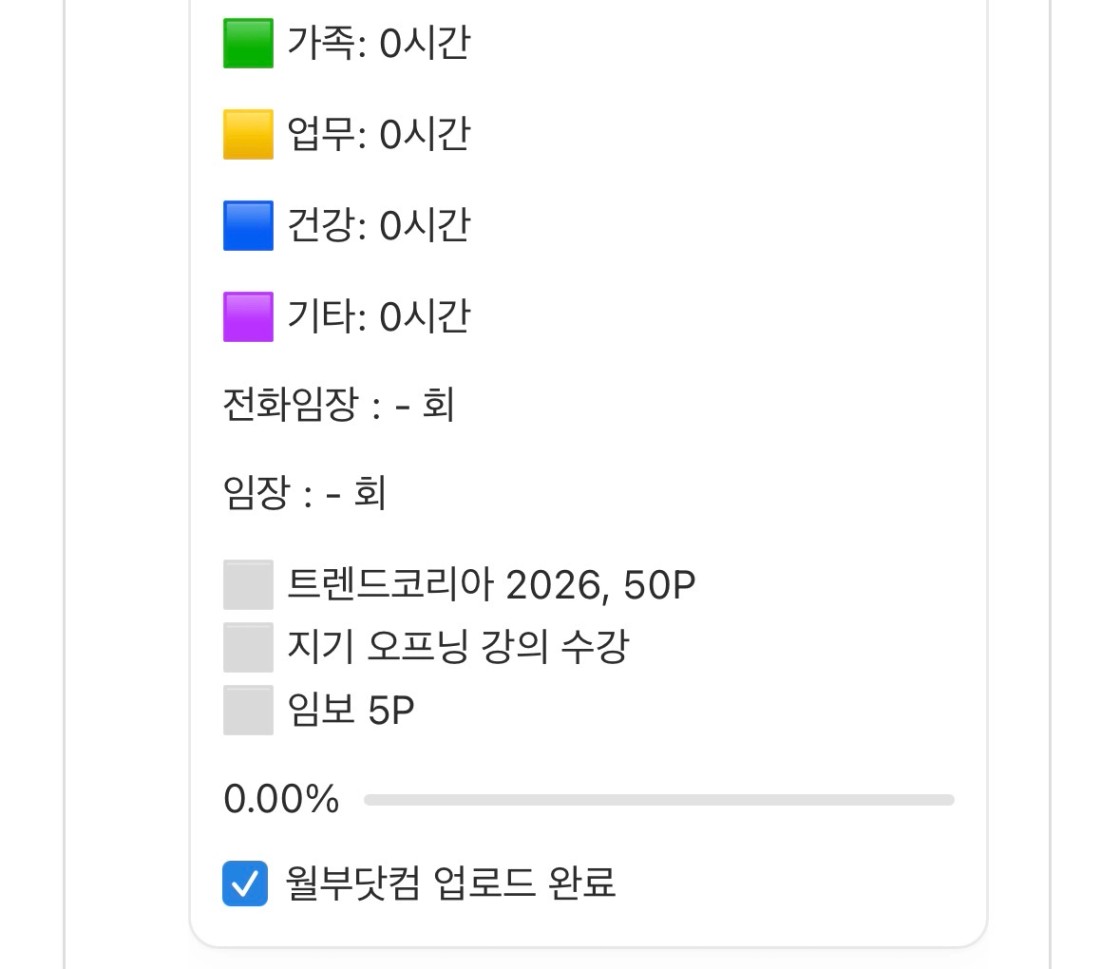The width and height of the screenshot is (1120, 969).
Task: Check the 트렌드코리아 2026, 50P box
Action: 248,585
